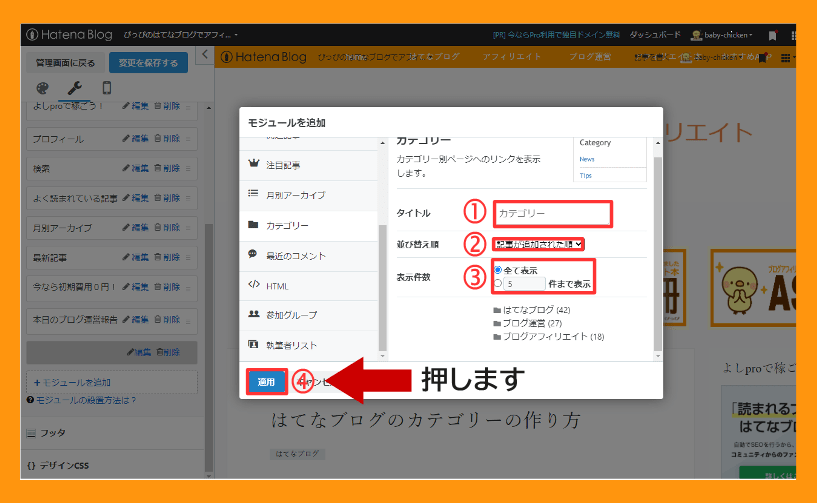817x503 pixels.
Task: Click the Hatena Blog logo in black header
Action: 70,35
